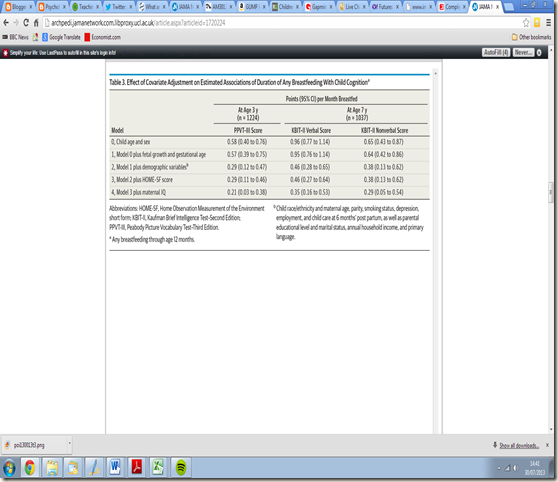
Task: Select the row label 4, Model 3 plus maternal IQ
Action: point(138,192)
